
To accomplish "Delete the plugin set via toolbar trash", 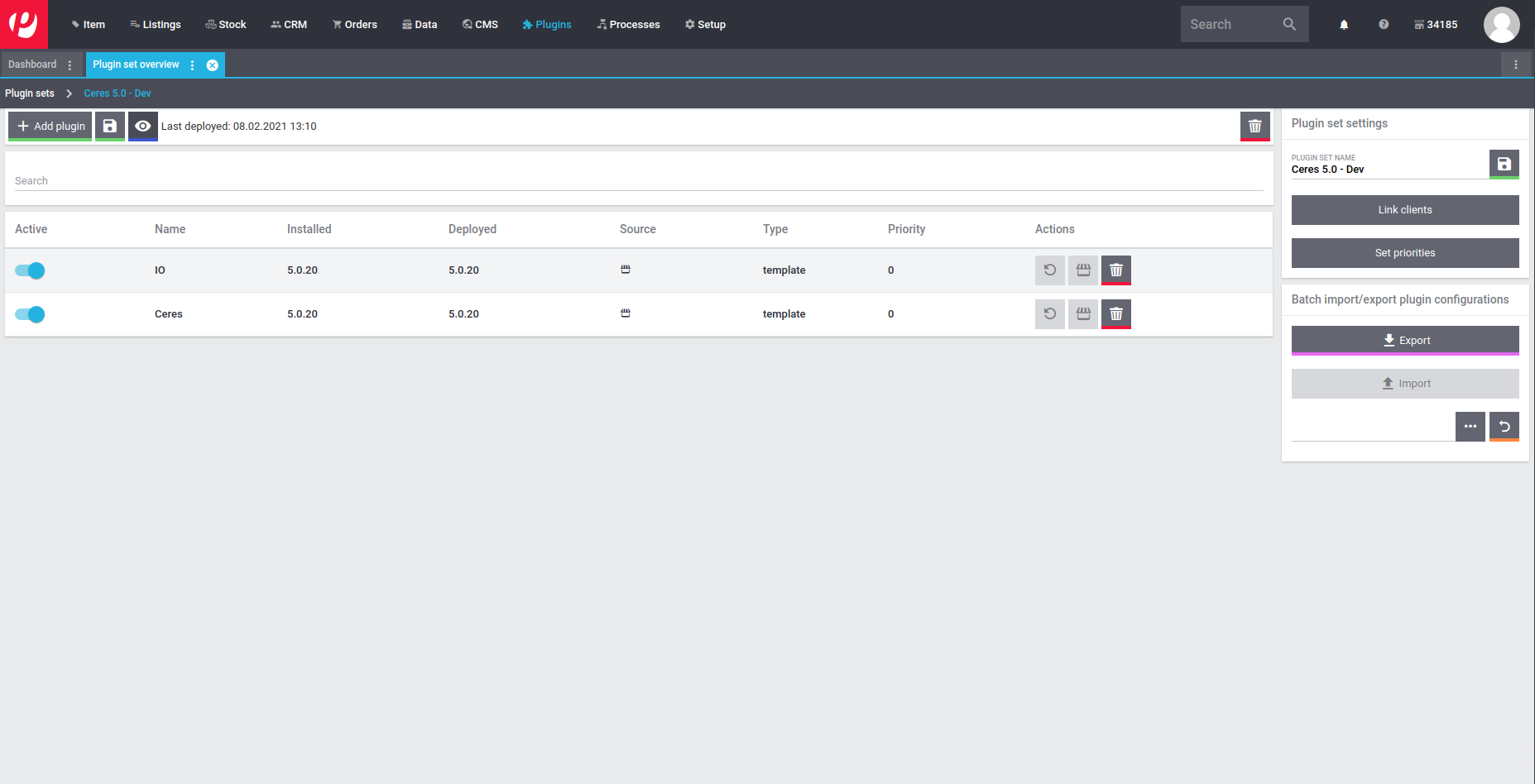I will [1255, 127].
